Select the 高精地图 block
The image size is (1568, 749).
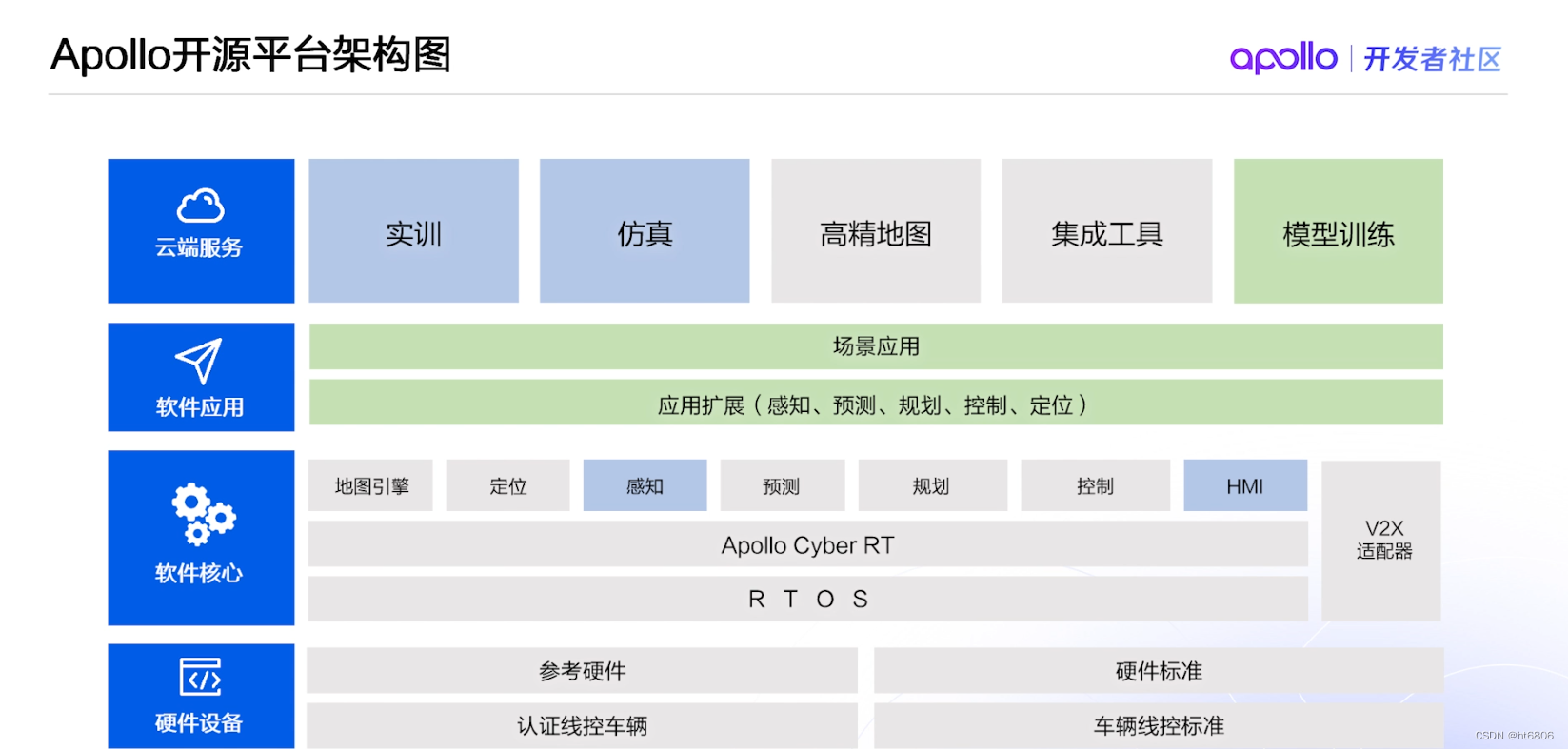point(876,231)
